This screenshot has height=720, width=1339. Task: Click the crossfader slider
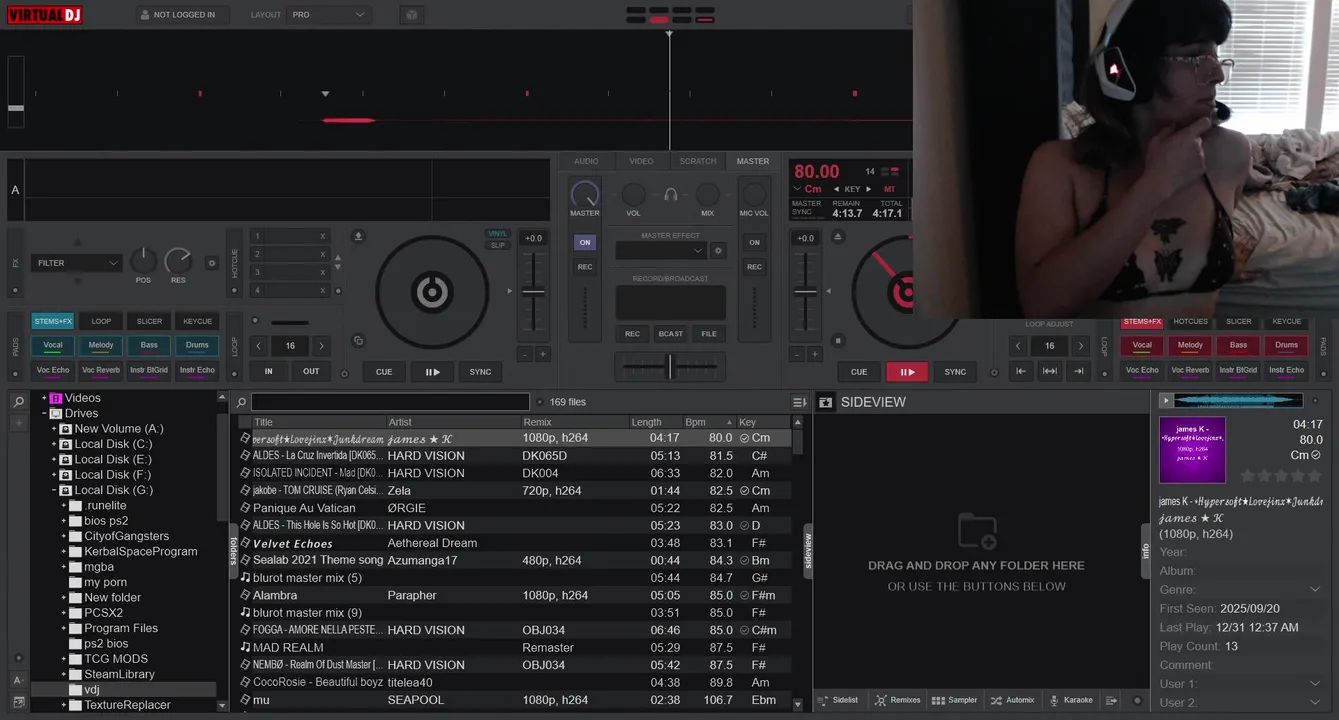(670, 367)
